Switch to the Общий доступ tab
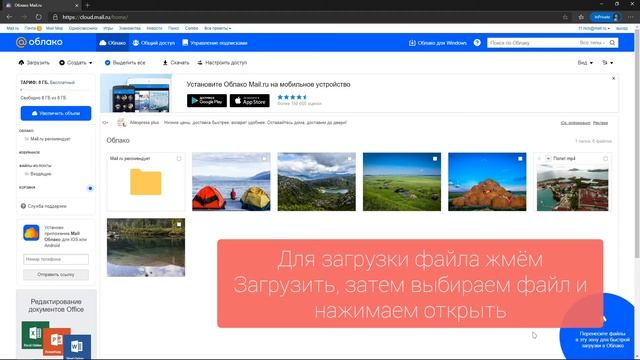Screen dimensions: 640x360 coord(153,42)
